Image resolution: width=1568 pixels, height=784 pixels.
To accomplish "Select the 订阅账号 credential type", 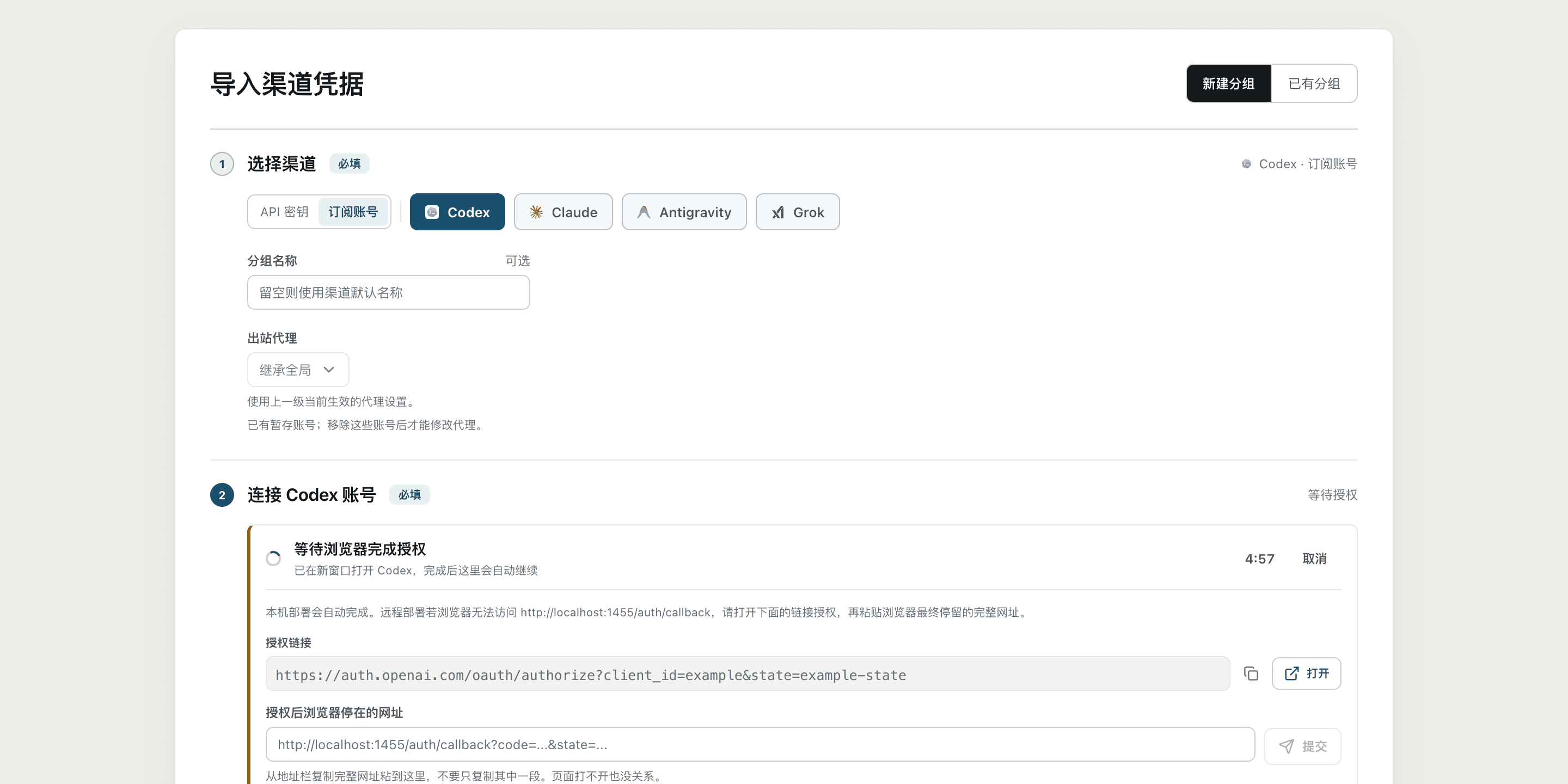I will pos(353,212).
